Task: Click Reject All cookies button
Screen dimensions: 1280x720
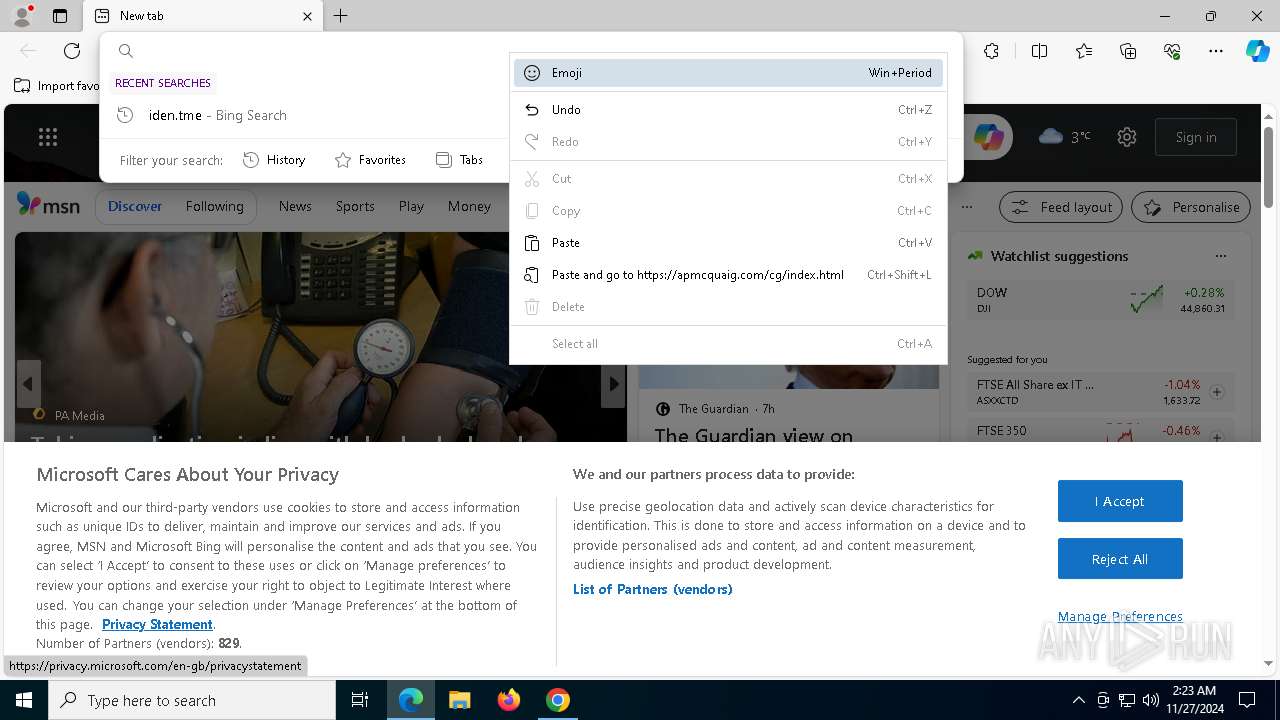Action: click(x=1120, y=559)
